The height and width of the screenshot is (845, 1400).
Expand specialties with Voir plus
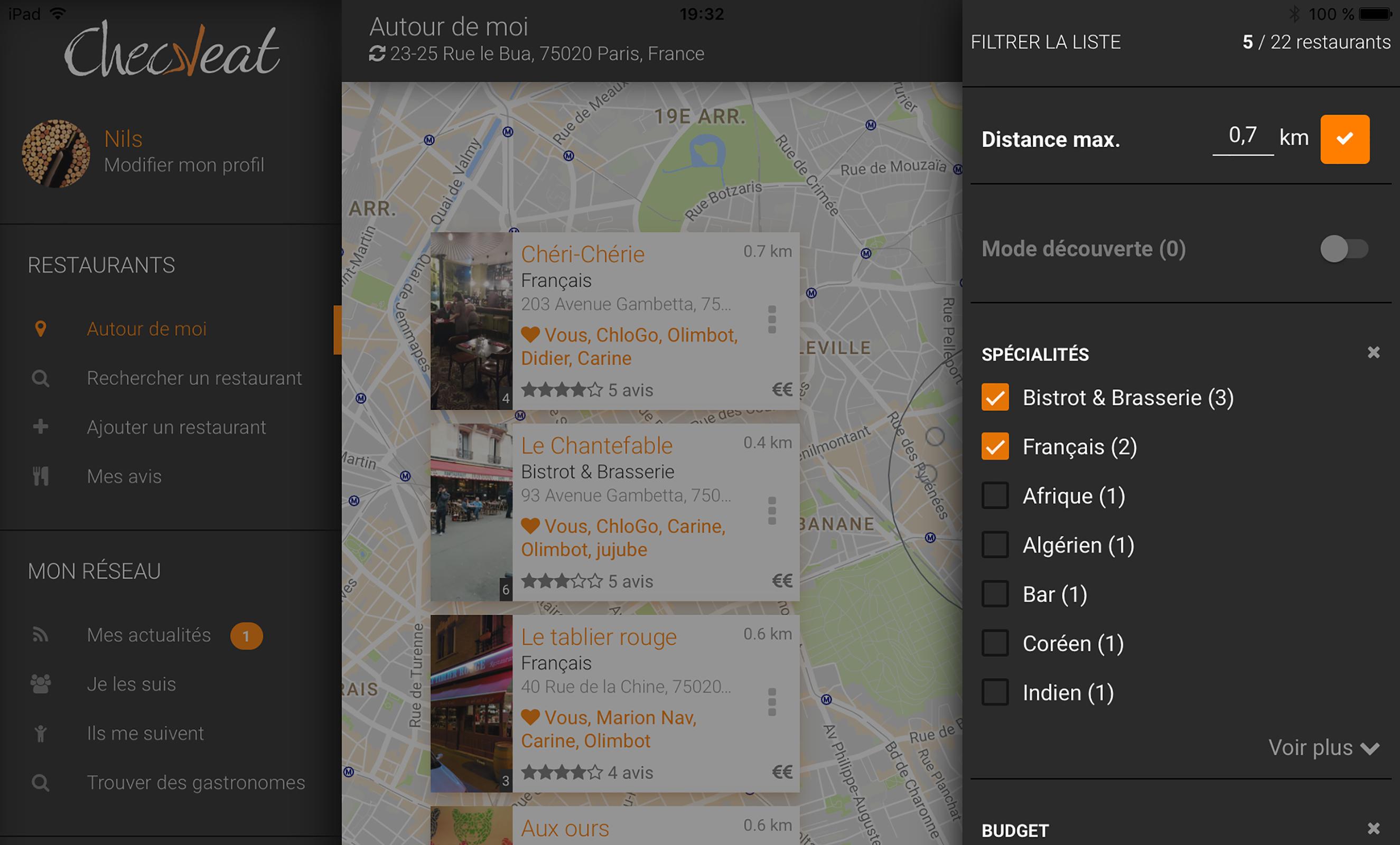point(1324,748)
